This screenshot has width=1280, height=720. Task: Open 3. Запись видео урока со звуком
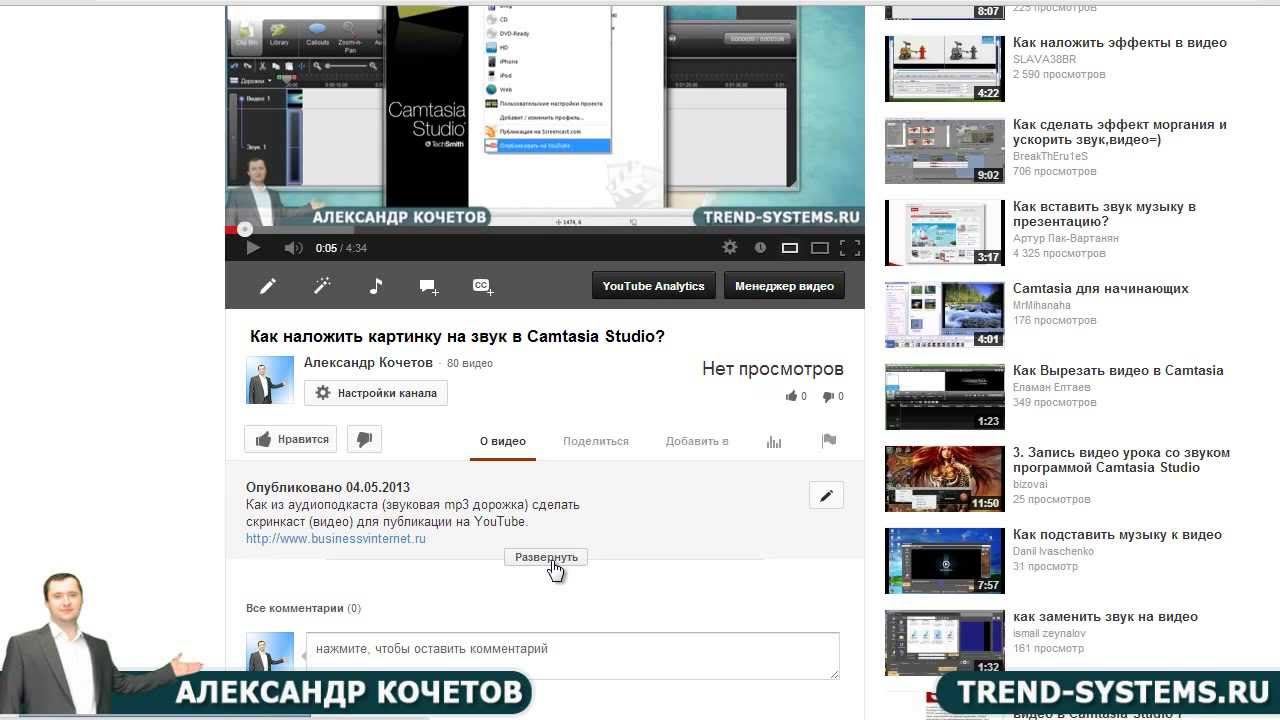[1122, 460]
